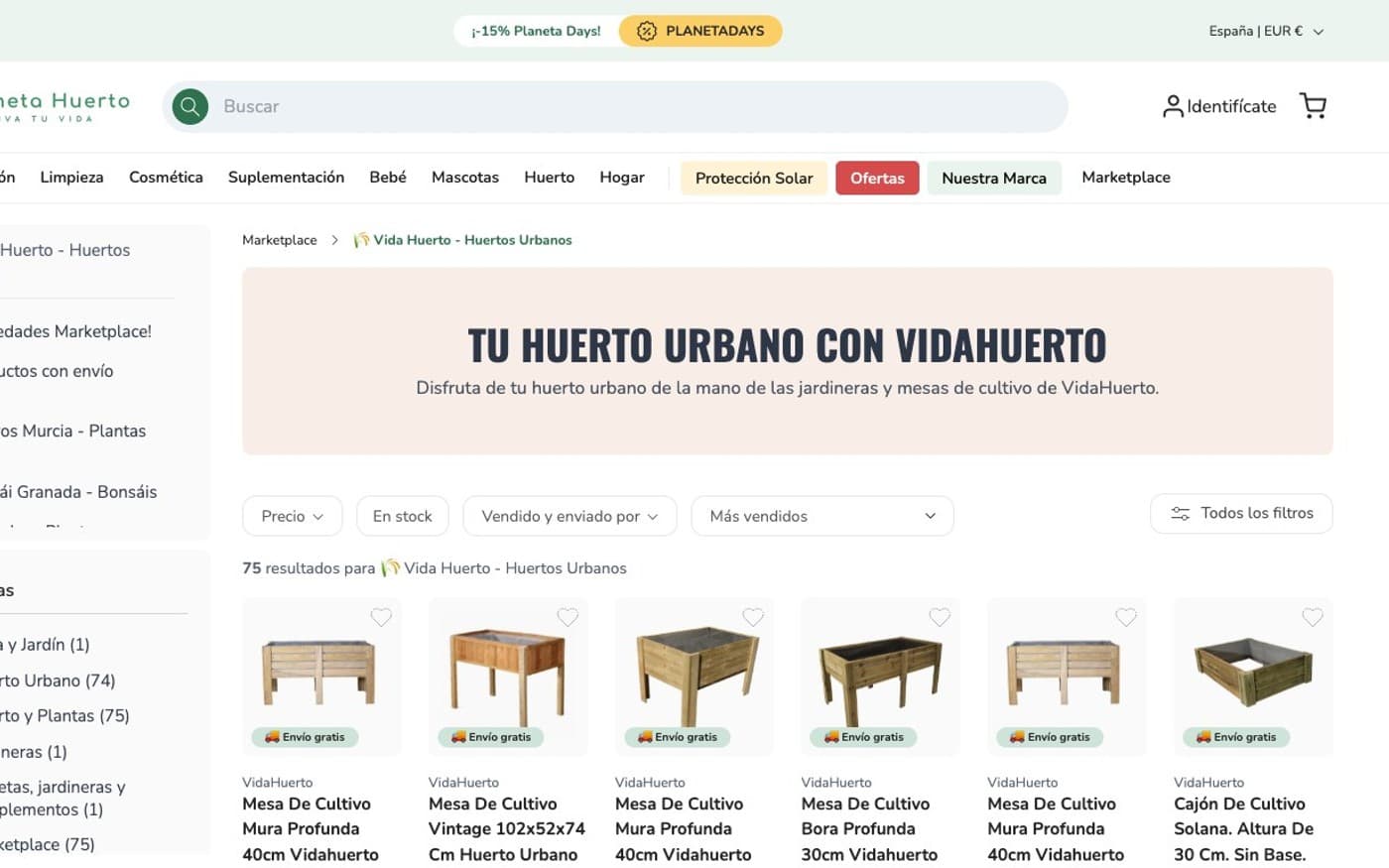1389x868 pixels.
Task: Click the breadcrumb chevron separator after Marketplace
Action: [x=334, y=240]
